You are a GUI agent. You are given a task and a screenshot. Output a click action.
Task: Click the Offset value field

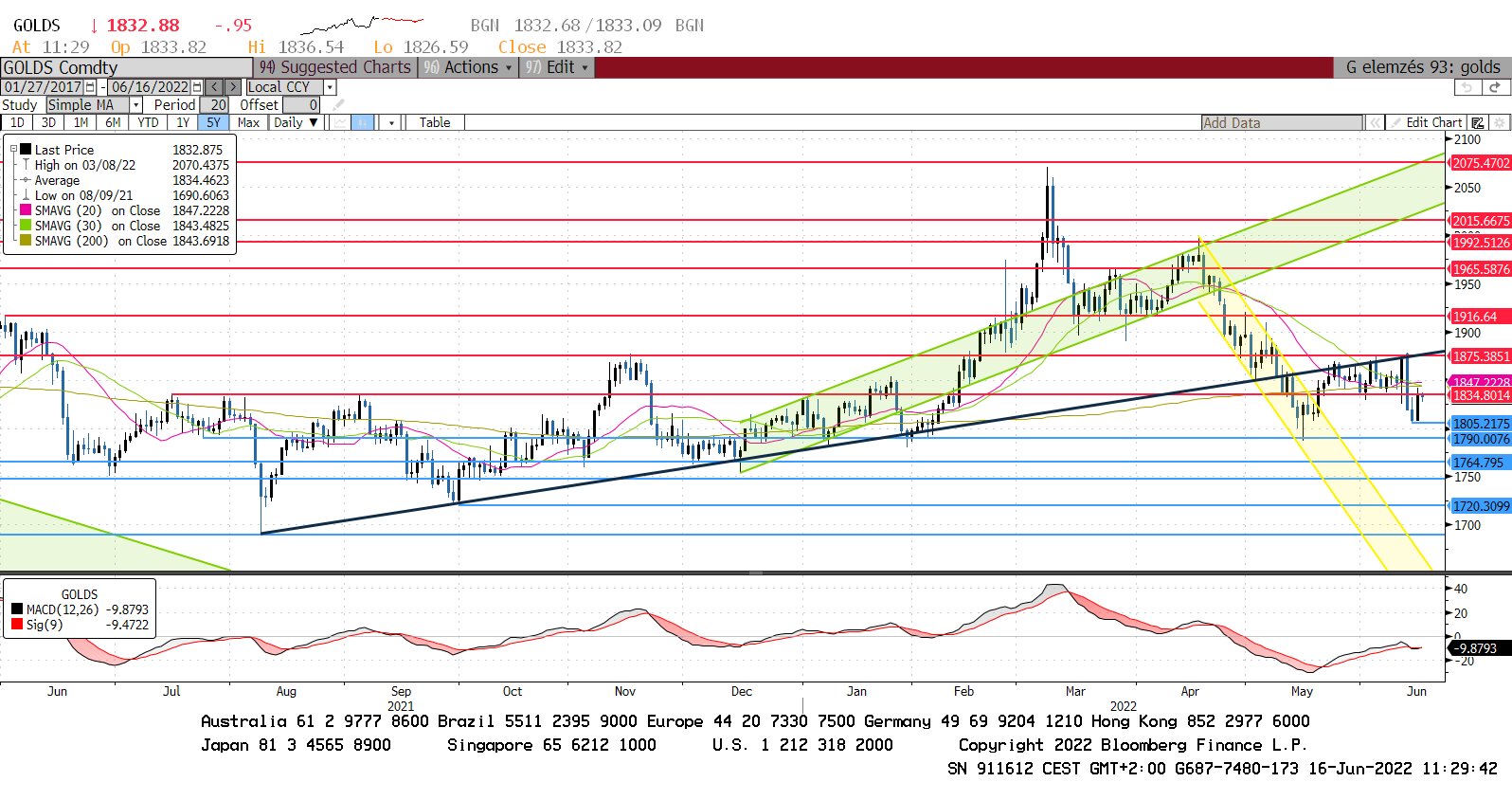(x=300, y=105)
